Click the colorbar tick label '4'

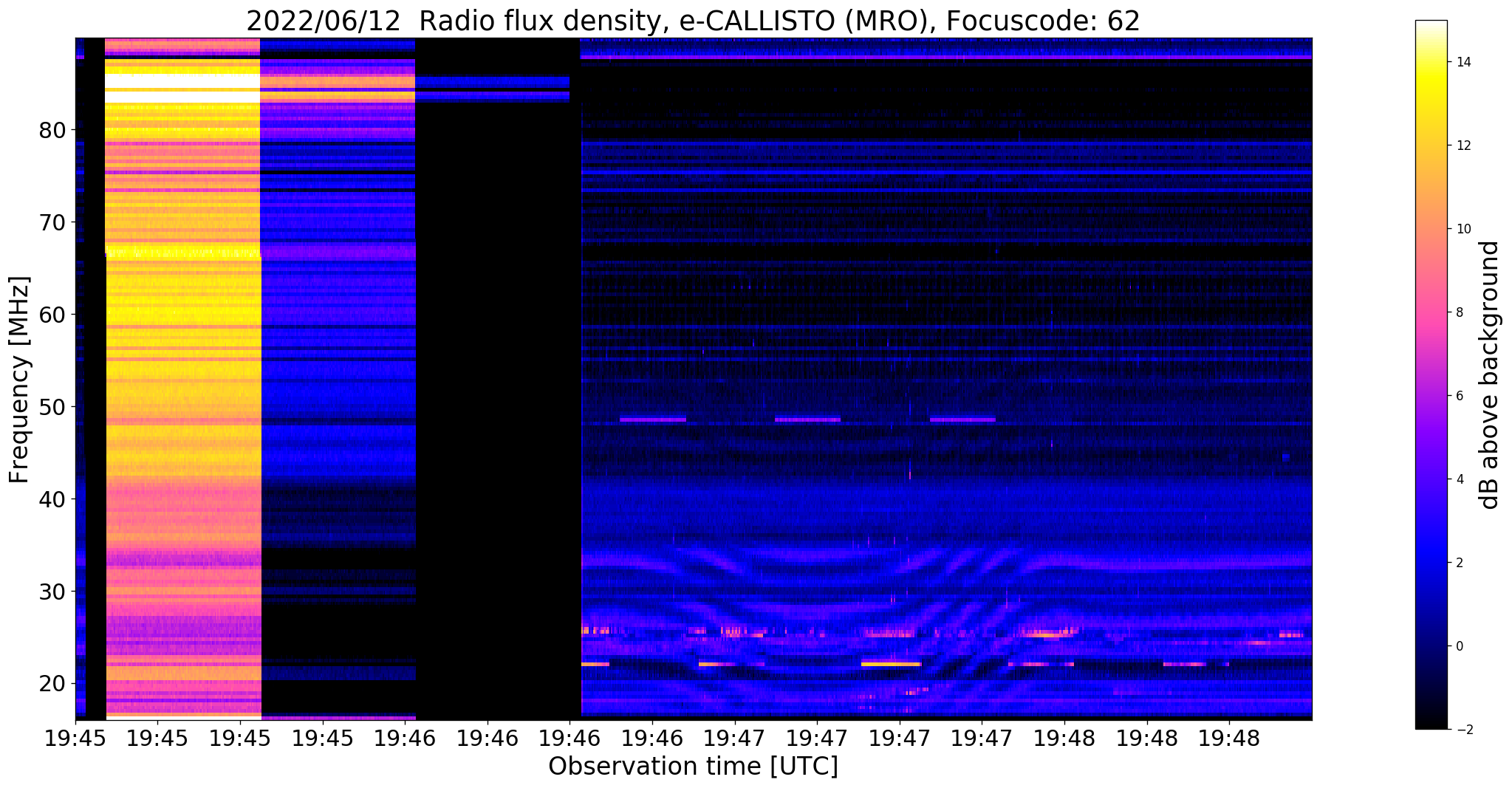coord(1459,479)
